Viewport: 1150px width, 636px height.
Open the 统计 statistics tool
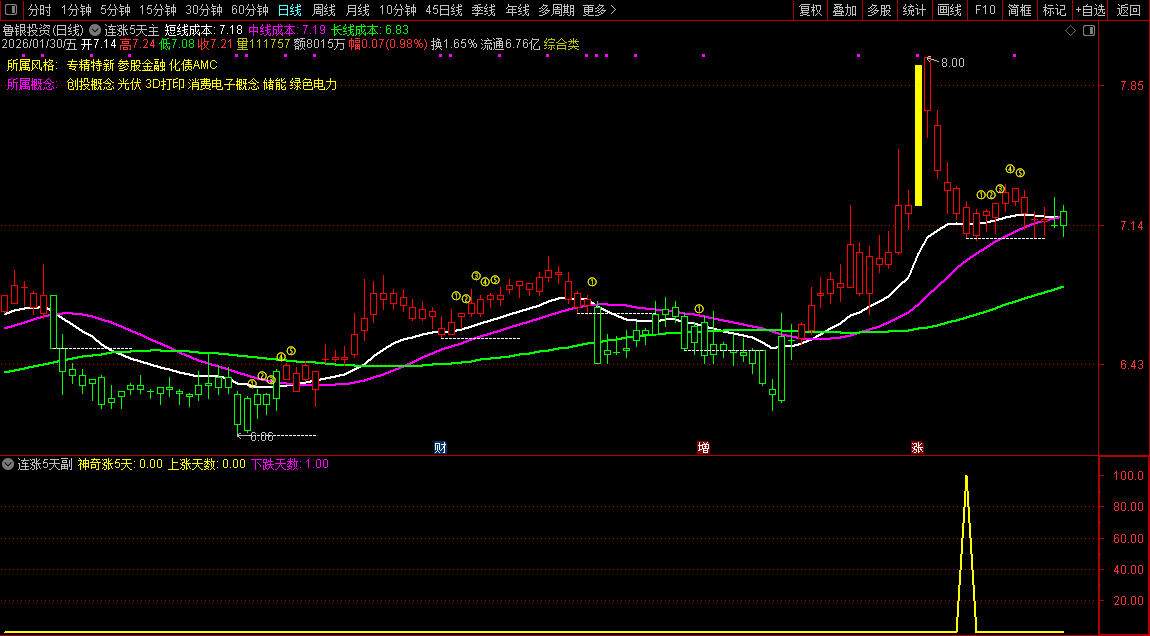914,10
